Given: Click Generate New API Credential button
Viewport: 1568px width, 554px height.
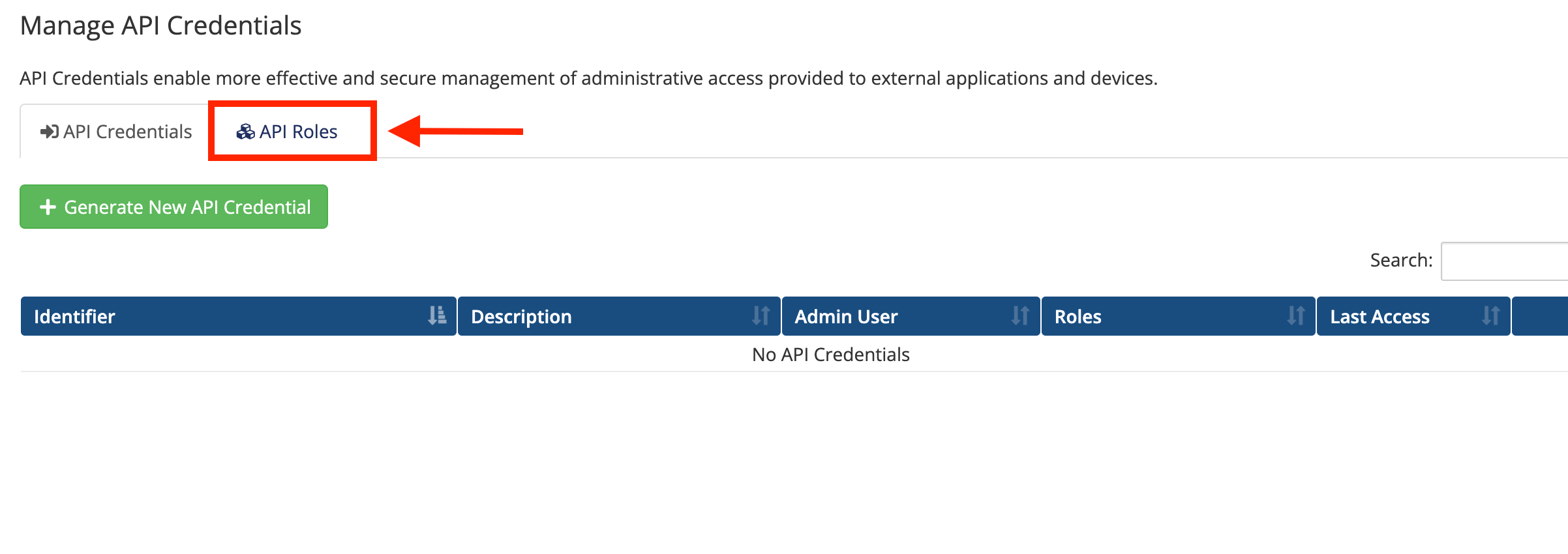Looking at the screenshot, I should (x=173, y=207).
